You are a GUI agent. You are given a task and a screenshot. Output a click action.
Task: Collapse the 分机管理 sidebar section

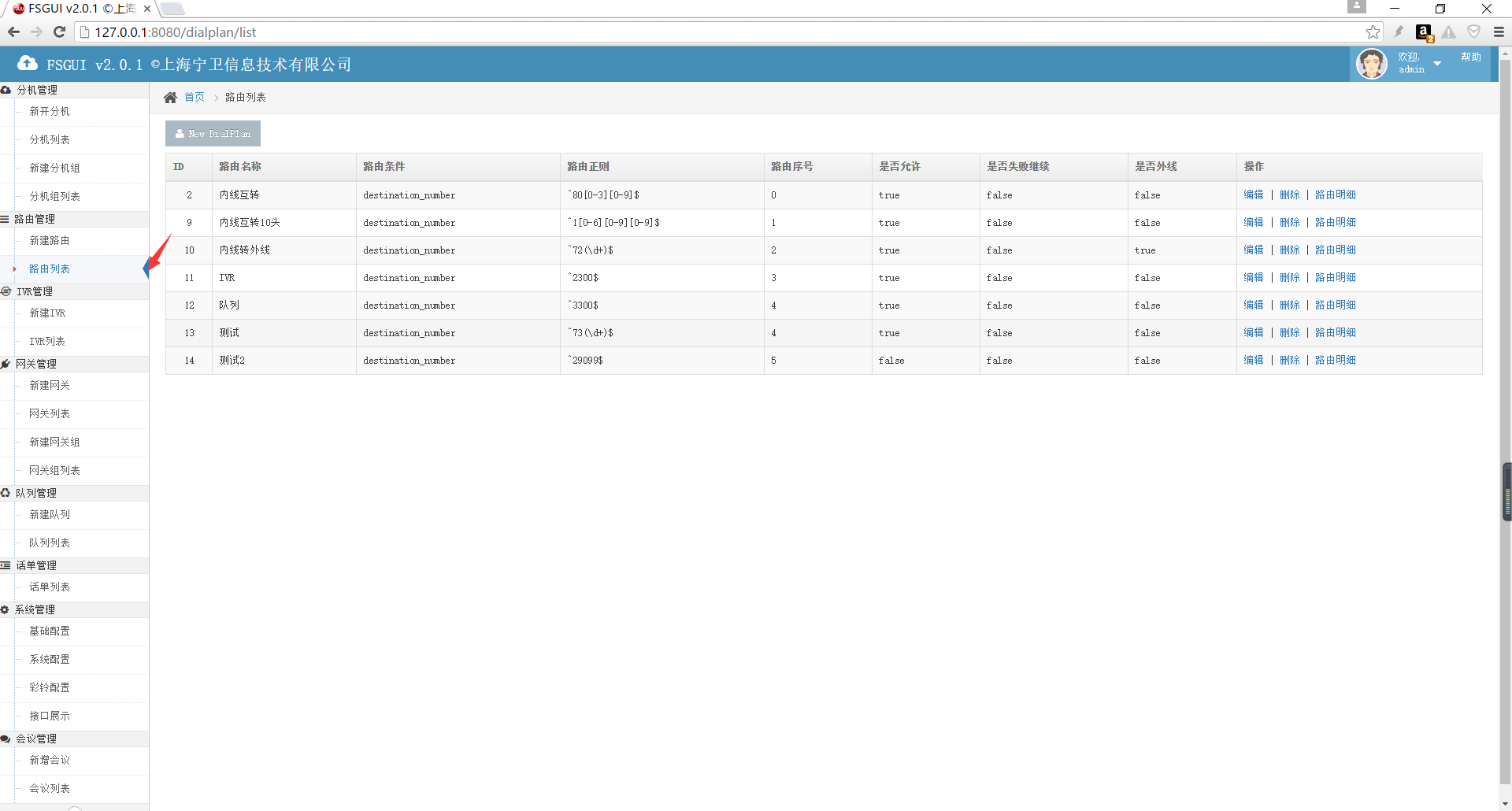tap(37, 90)
